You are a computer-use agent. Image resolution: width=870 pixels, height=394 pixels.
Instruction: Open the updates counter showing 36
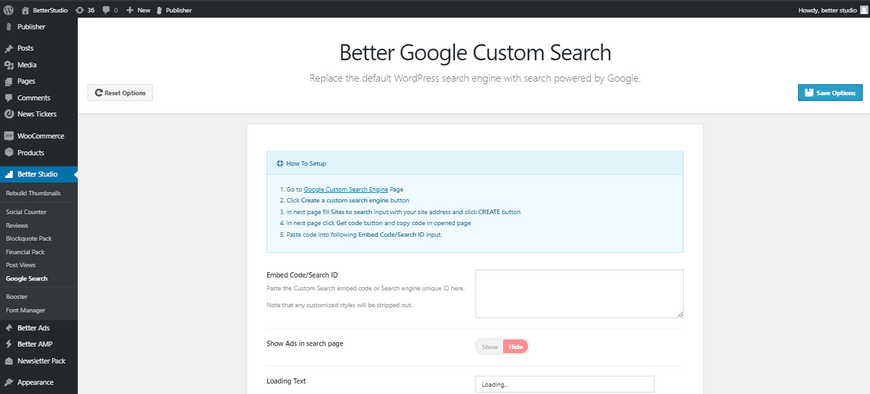[x=85, y=10]
